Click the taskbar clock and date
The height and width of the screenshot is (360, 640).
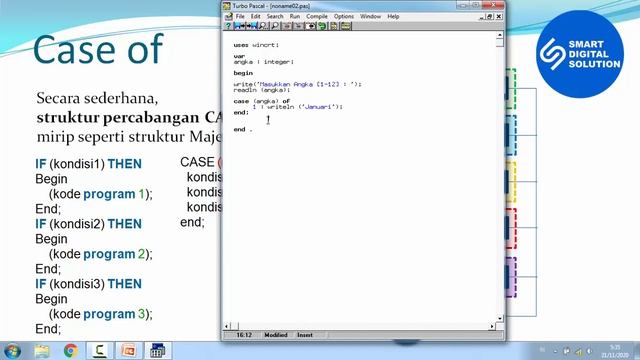tap(615, 351)
